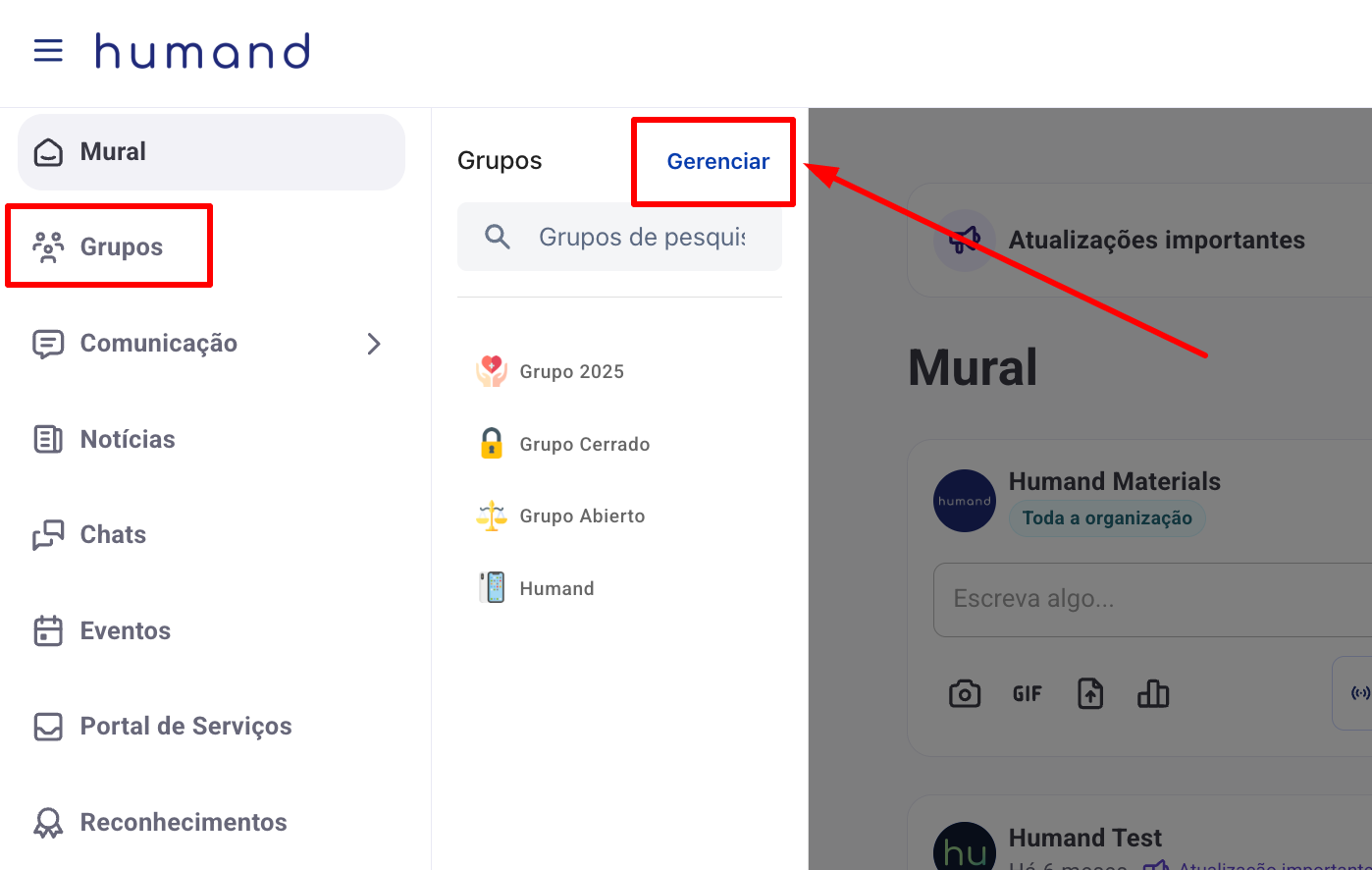Click the Grupos people icon
Screen dimensions: 1372x870
pyautogui.click(x=48, y=247)
